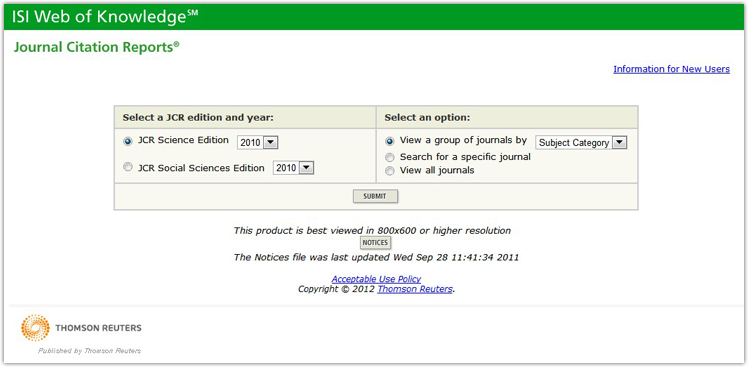Click the Thomson Reuters orange dotted logo icon
Viewport: 749px width, 368px height.
click(x=35, y=328)
